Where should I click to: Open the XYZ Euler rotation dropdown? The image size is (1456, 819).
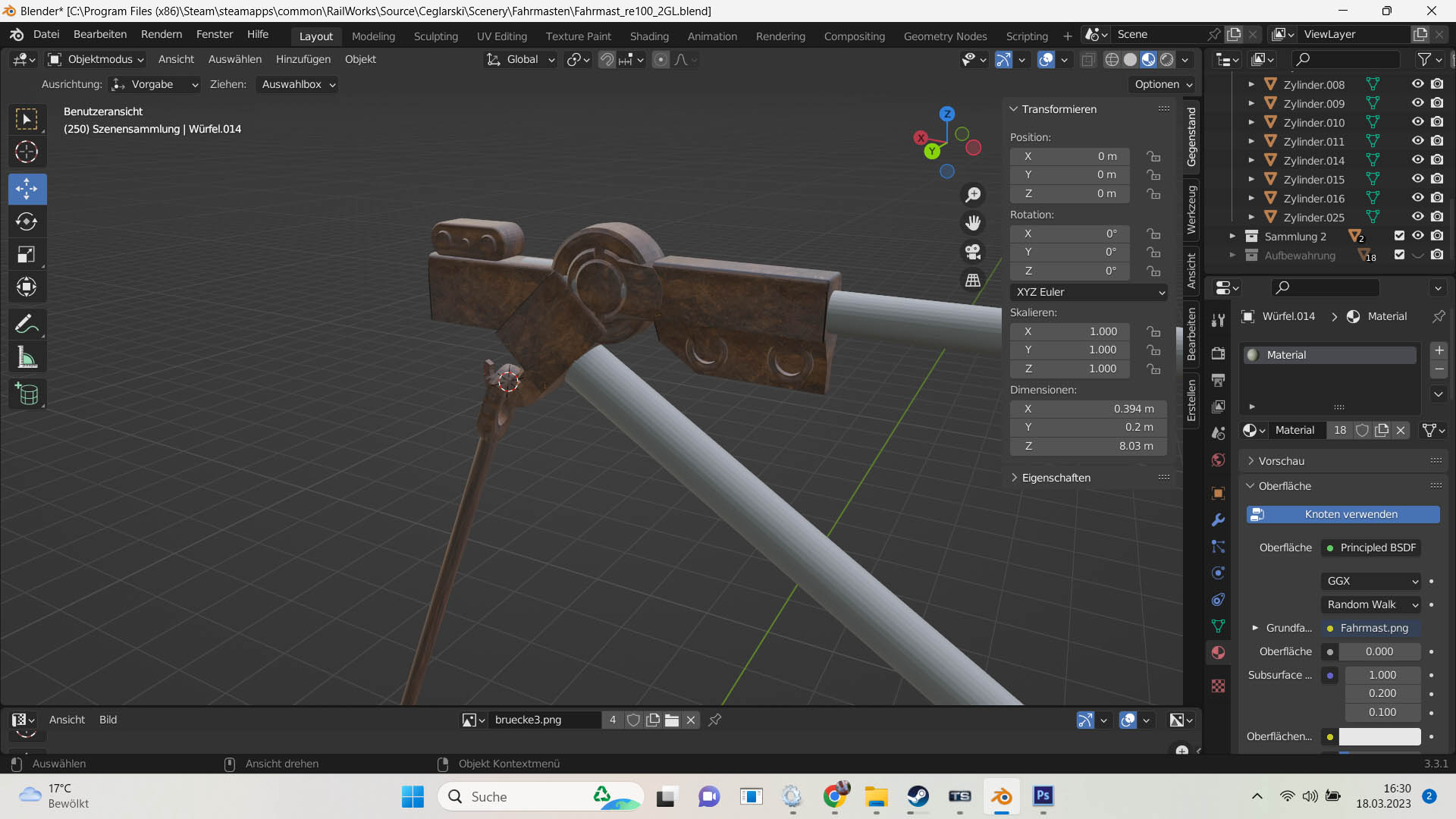1088,292
